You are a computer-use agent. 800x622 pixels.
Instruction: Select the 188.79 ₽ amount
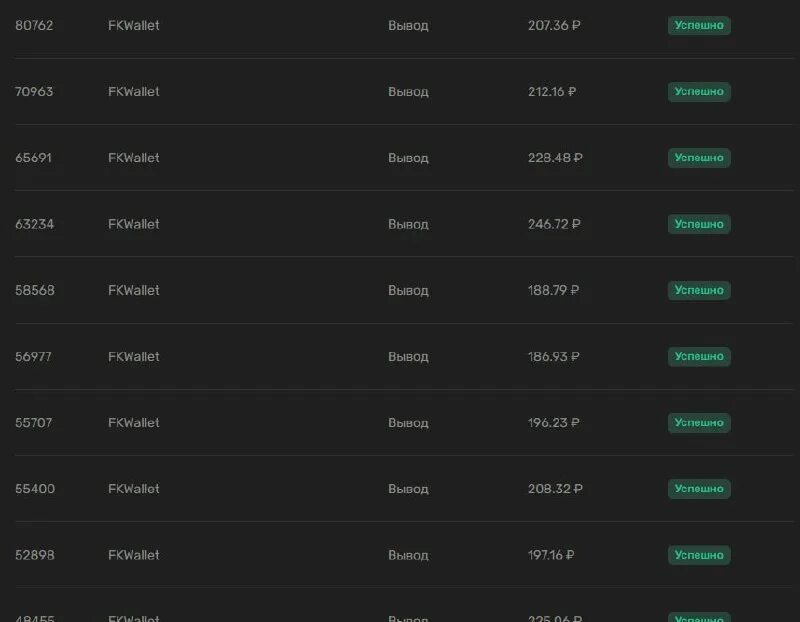point(554,290)
